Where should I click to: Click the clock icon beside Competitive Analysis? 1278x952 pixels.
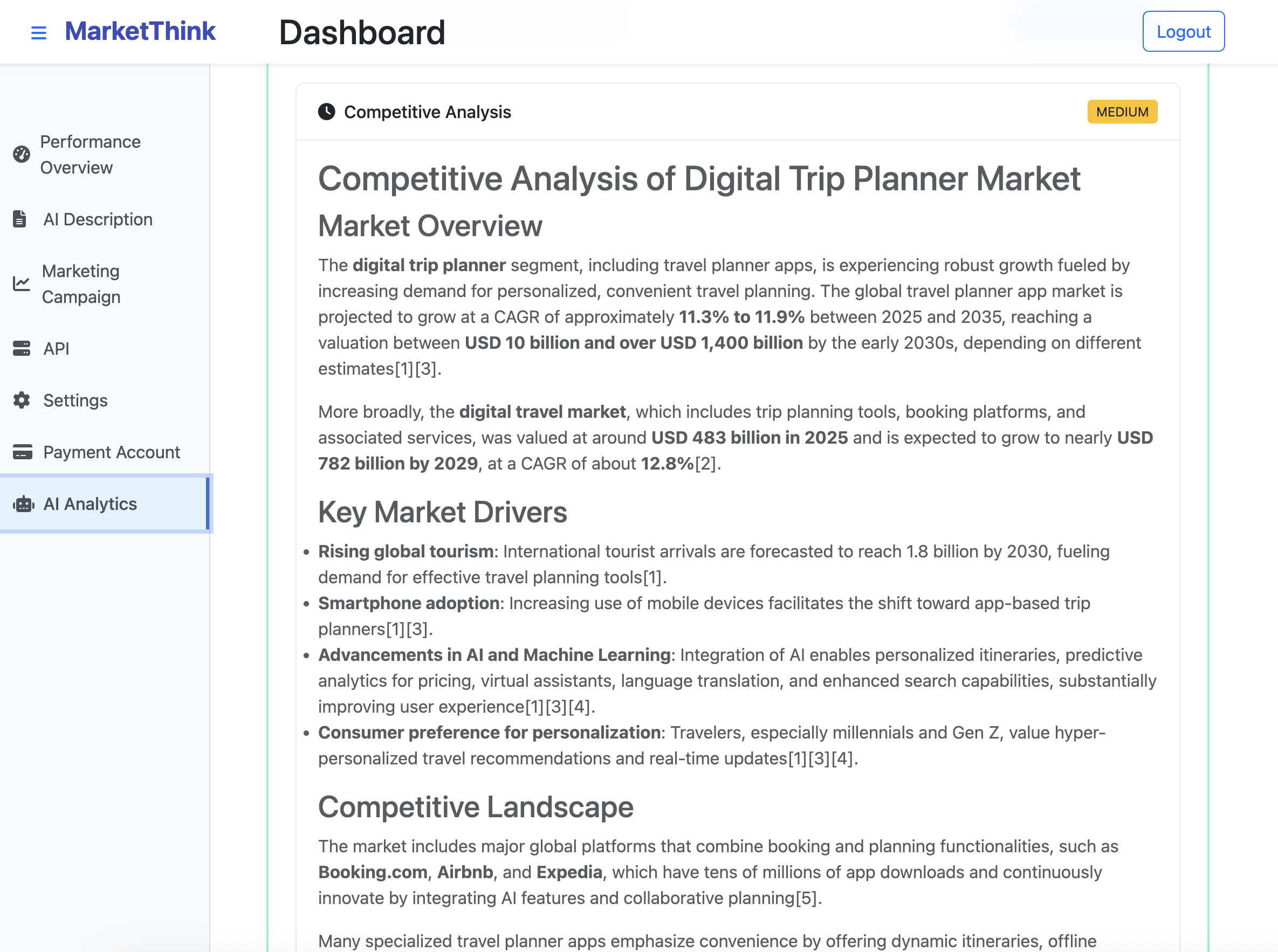tap(326, 112)
